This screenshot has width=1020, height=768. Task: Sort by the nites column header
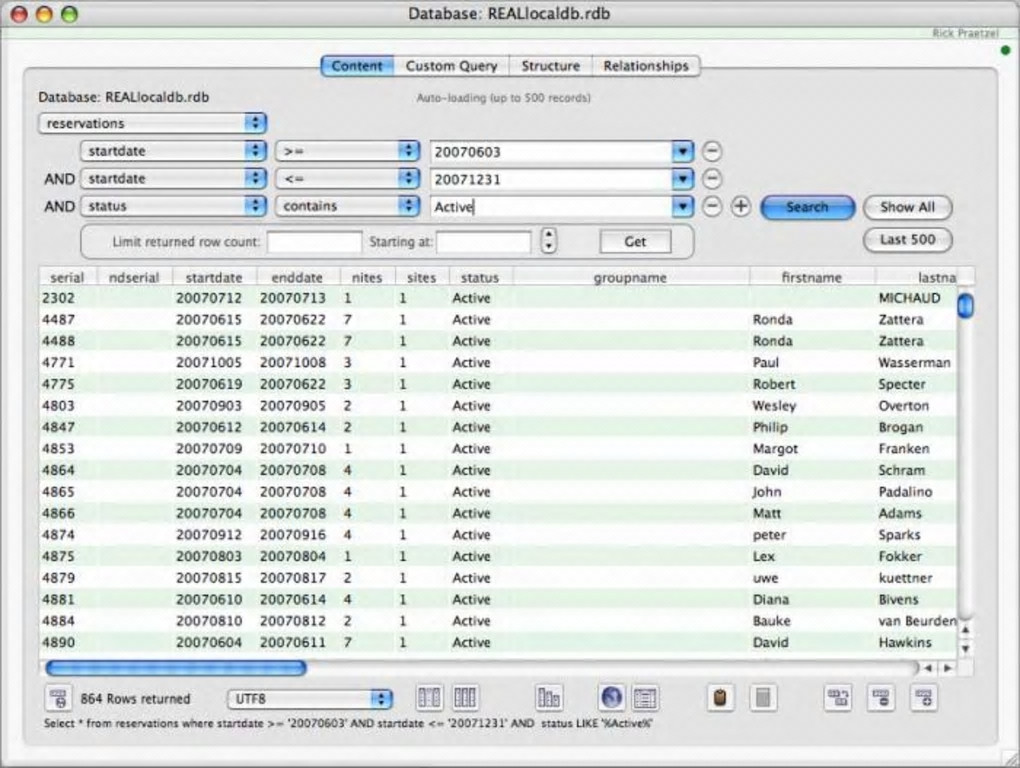point(367,277)
